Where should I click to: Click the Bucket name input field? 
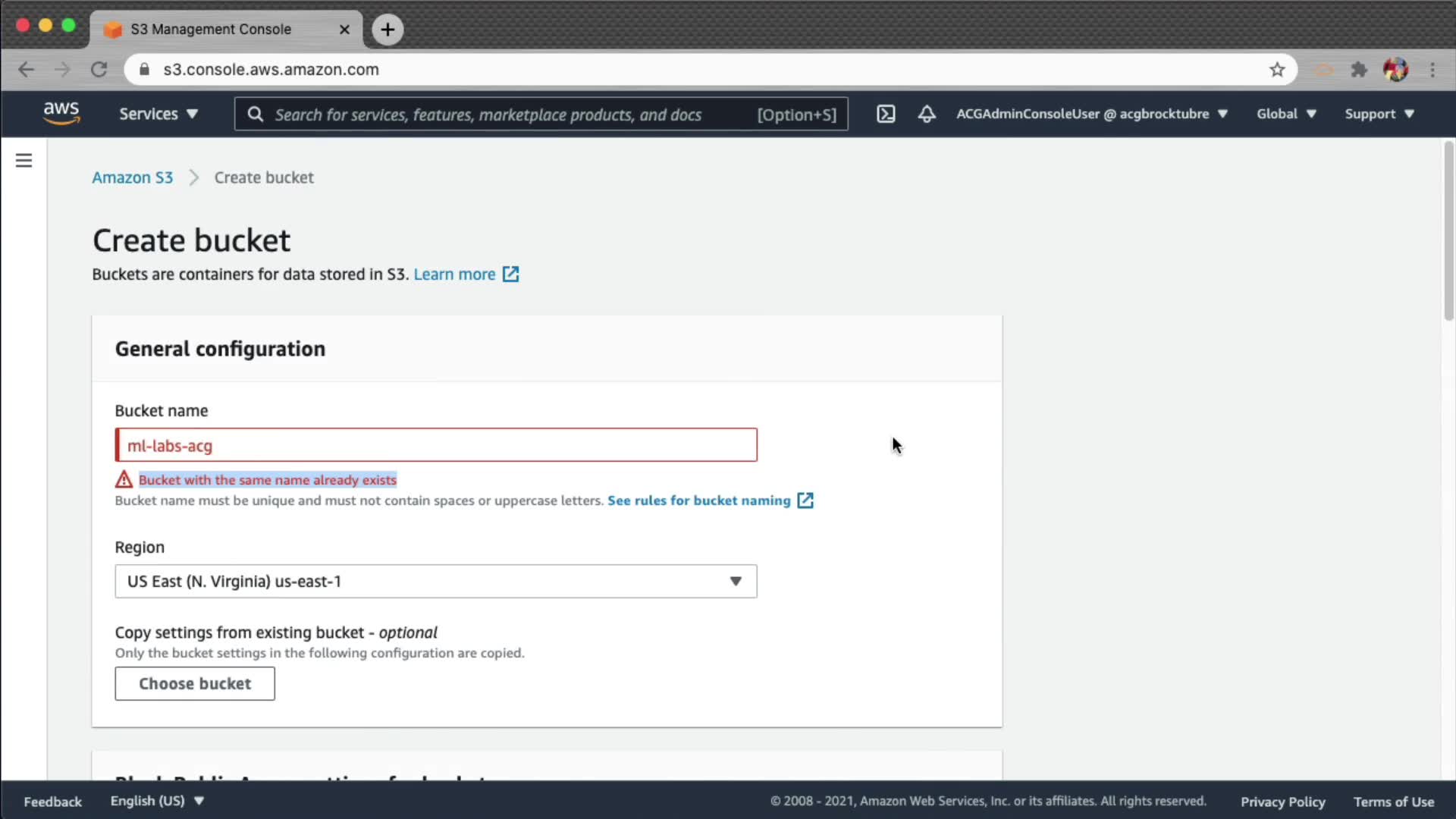click(x=435, y=445)
